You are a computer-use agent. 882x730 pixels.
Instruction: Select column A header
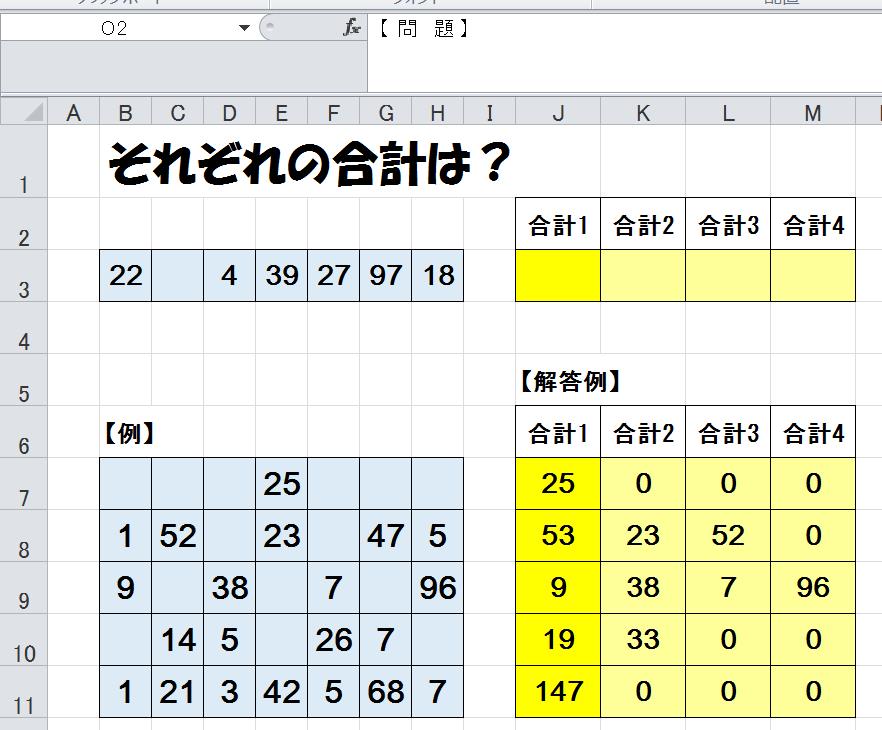click(x=74, y=113)
